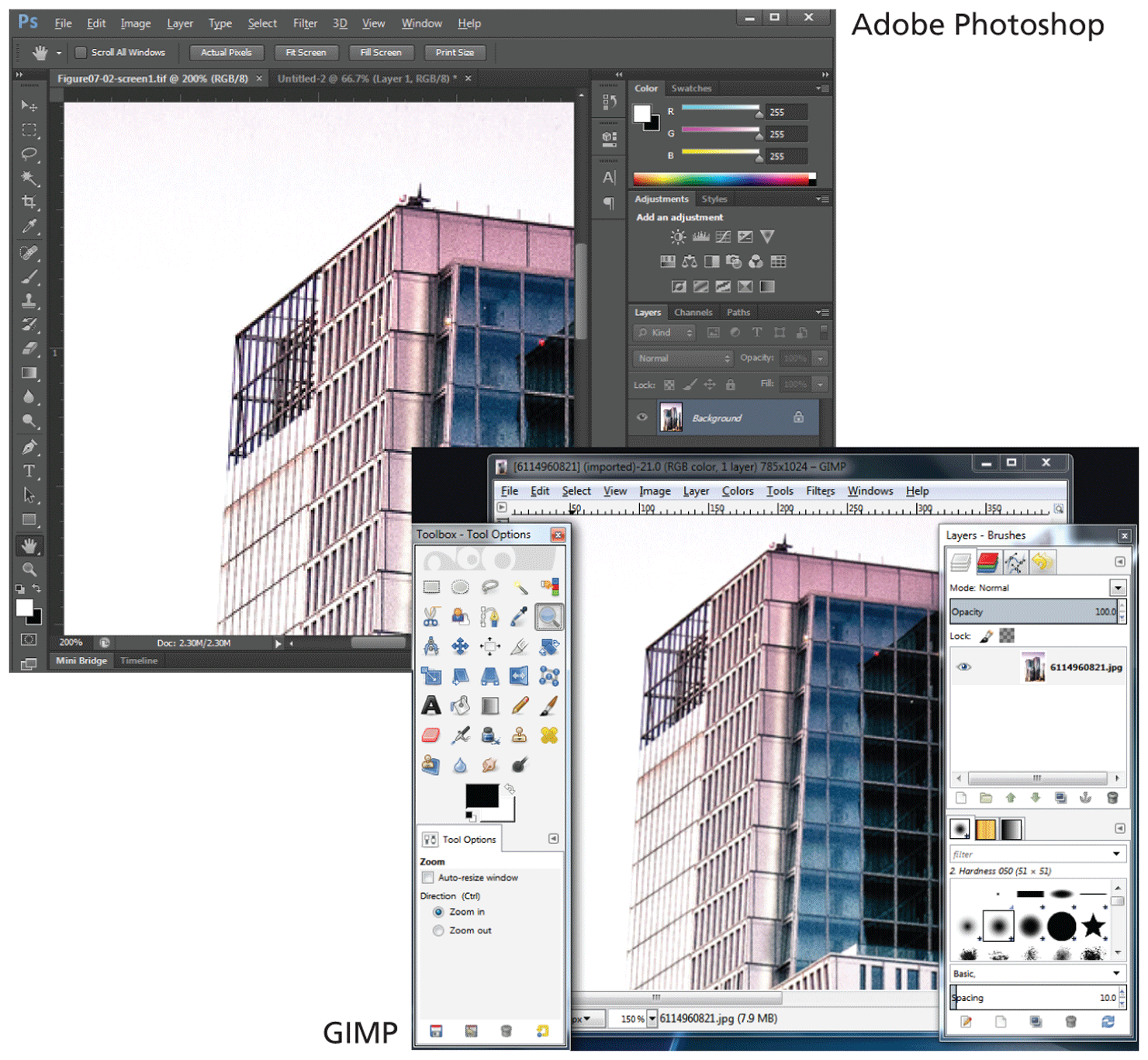Open the GIMP layer Mode dropdown
Screen dimensions: 1148x1060
pyautogui.click(x=1117, y=588)
